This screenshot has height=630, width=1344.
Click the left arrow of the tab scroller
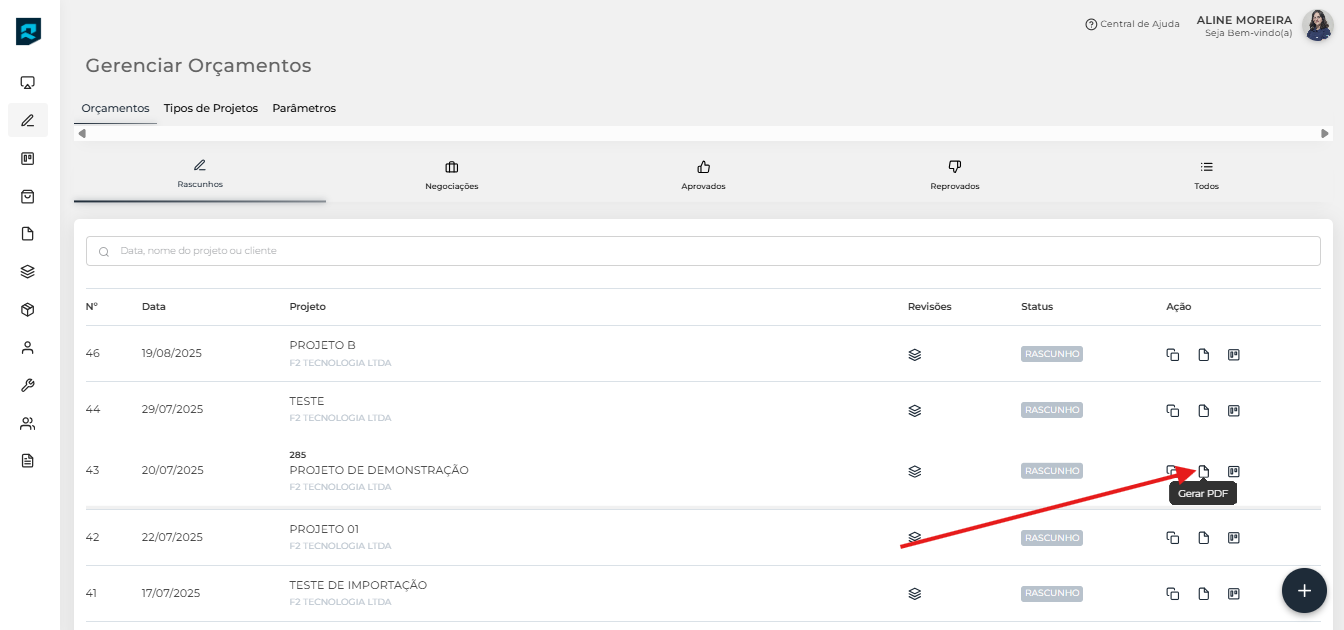(x=82, y=133)
